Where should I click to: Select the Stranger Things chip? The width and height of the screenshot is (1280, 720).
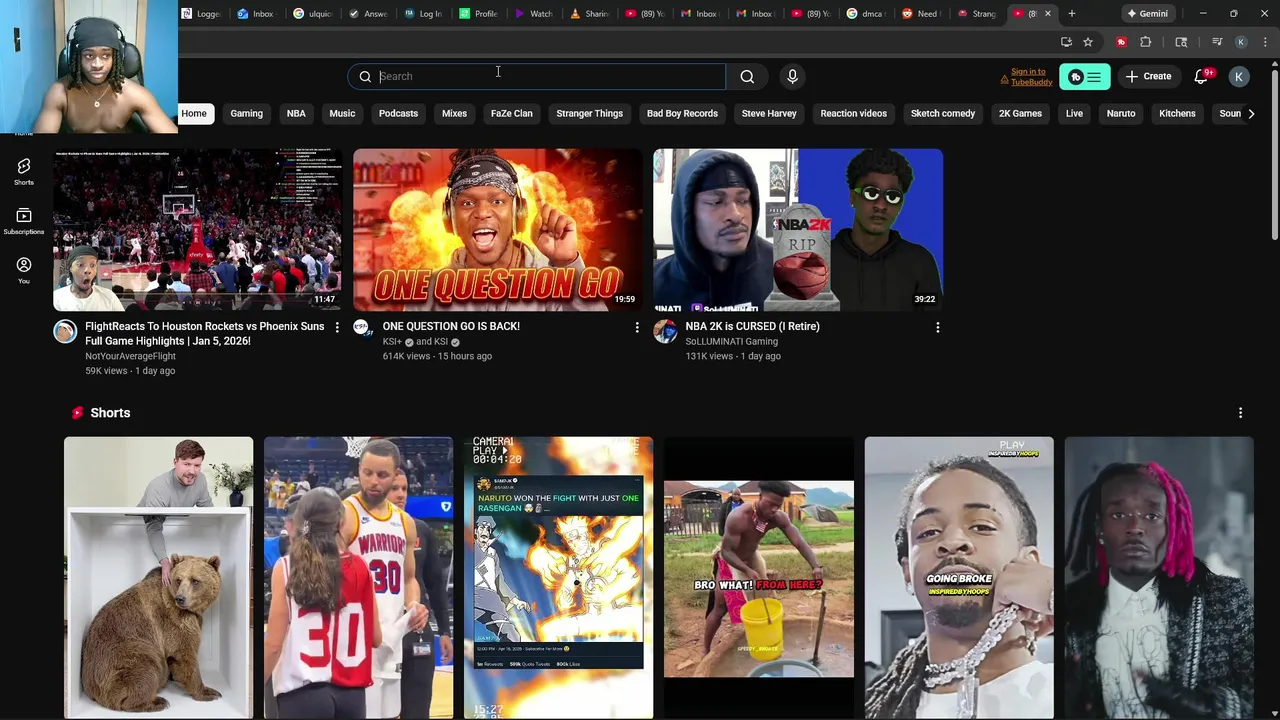point(589,113)
